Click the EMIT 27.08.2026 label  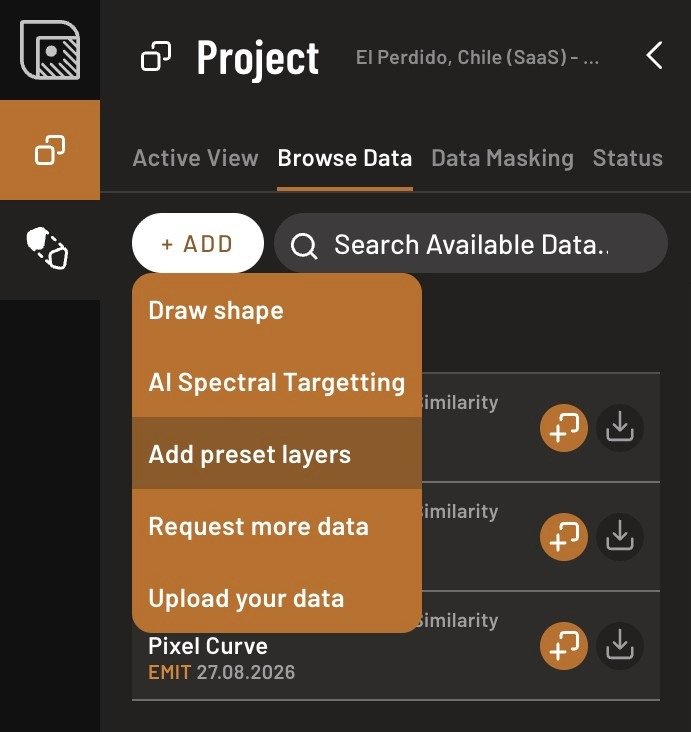(221, 672)
